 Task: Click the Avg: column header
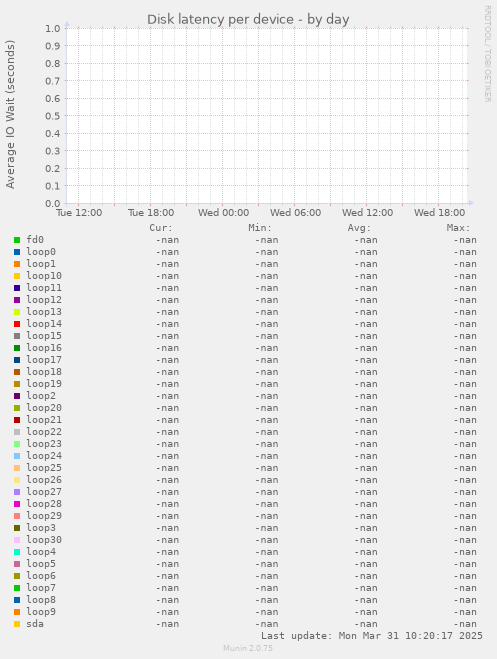[359, 228]
